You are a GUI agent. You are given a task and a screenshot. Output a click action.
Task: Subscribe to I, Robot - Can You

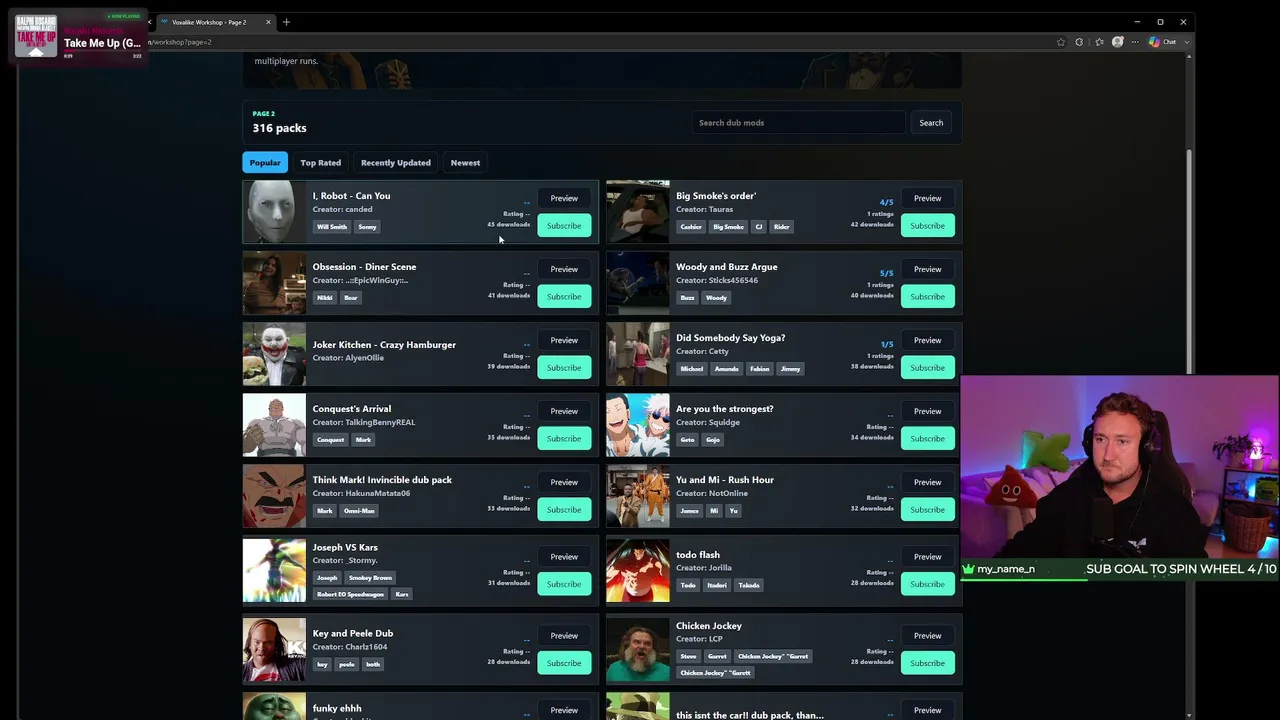[564, 226]
